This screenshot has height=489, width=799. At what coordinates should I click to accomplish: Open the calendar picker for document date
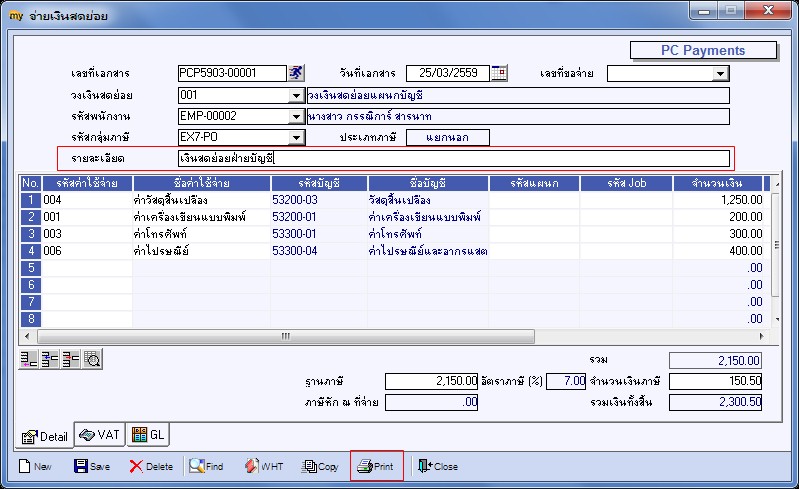point(499,73)
